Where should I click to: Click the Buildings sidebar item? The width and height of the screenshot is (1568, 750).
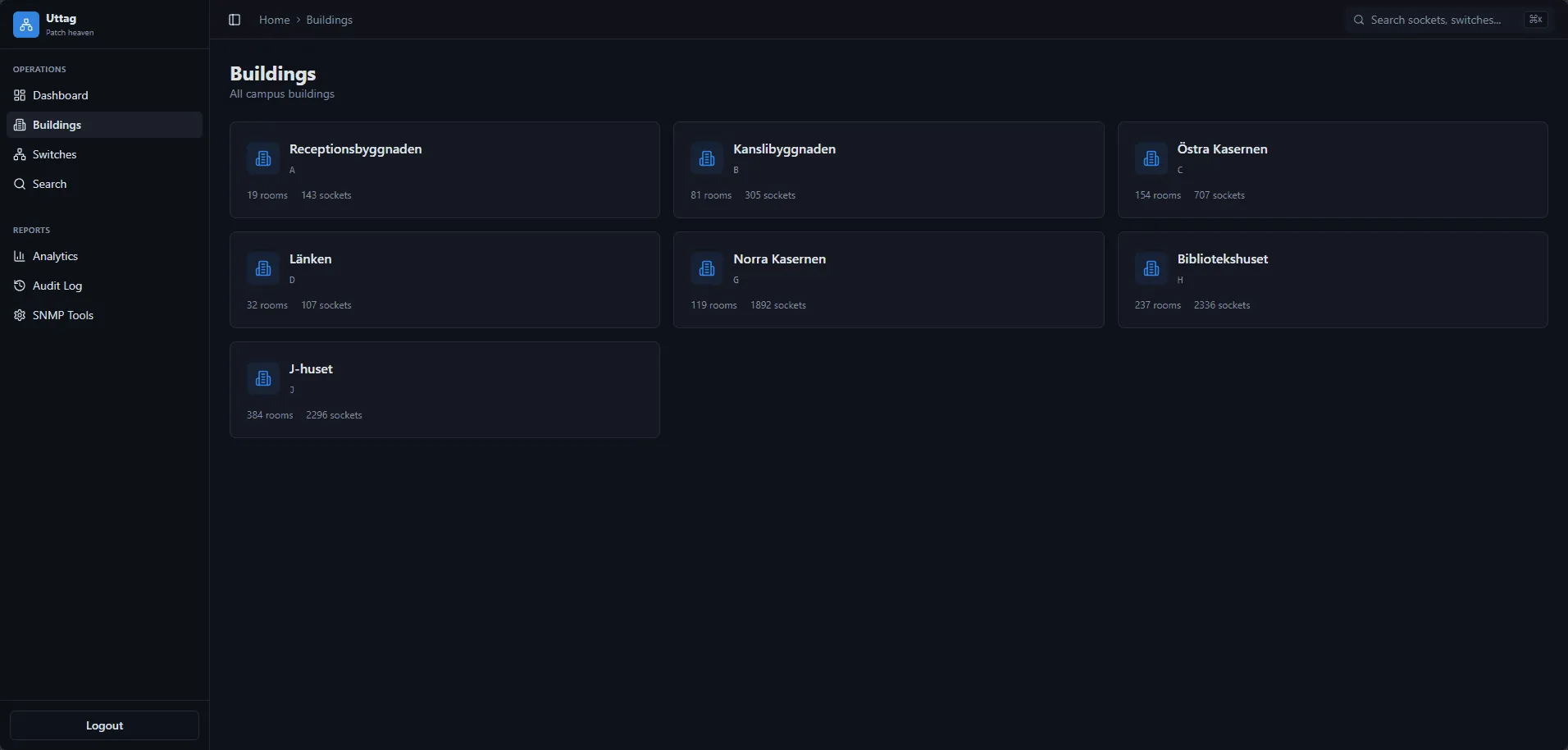click(x=104, y=125)
